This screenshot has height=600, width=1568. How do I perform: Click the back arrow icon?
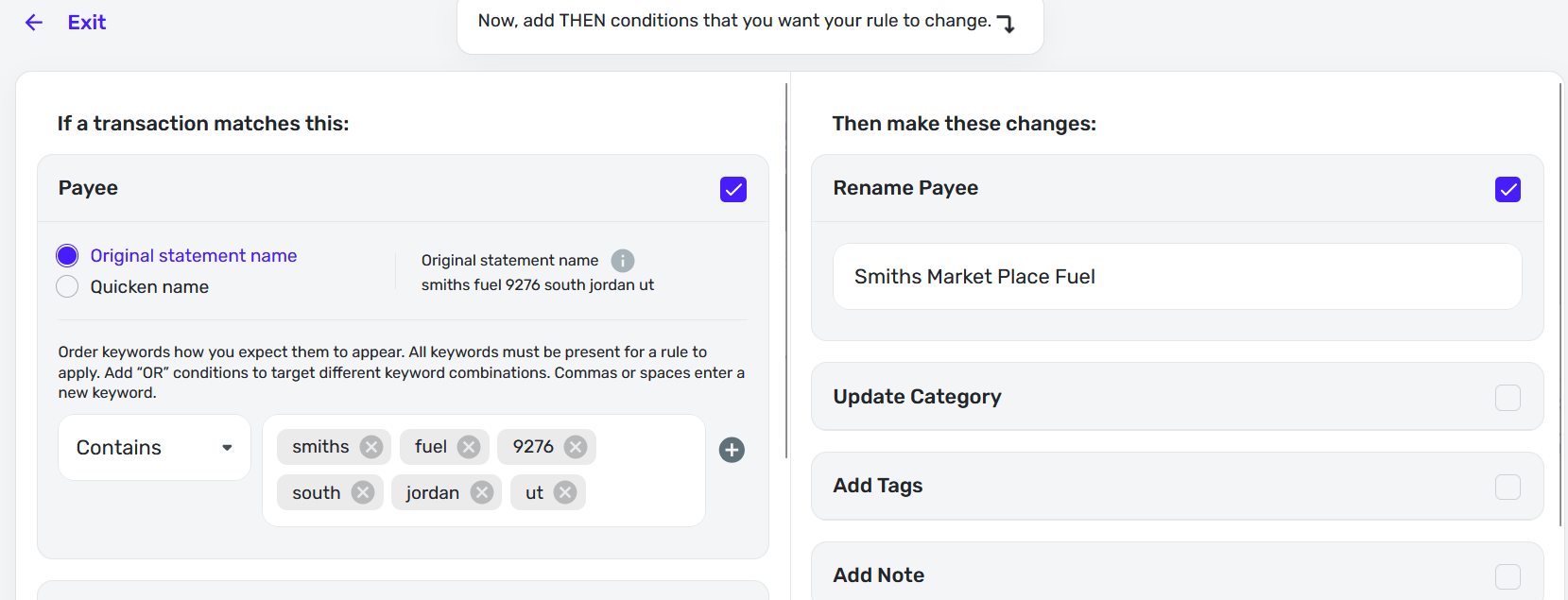pos(34,23)
